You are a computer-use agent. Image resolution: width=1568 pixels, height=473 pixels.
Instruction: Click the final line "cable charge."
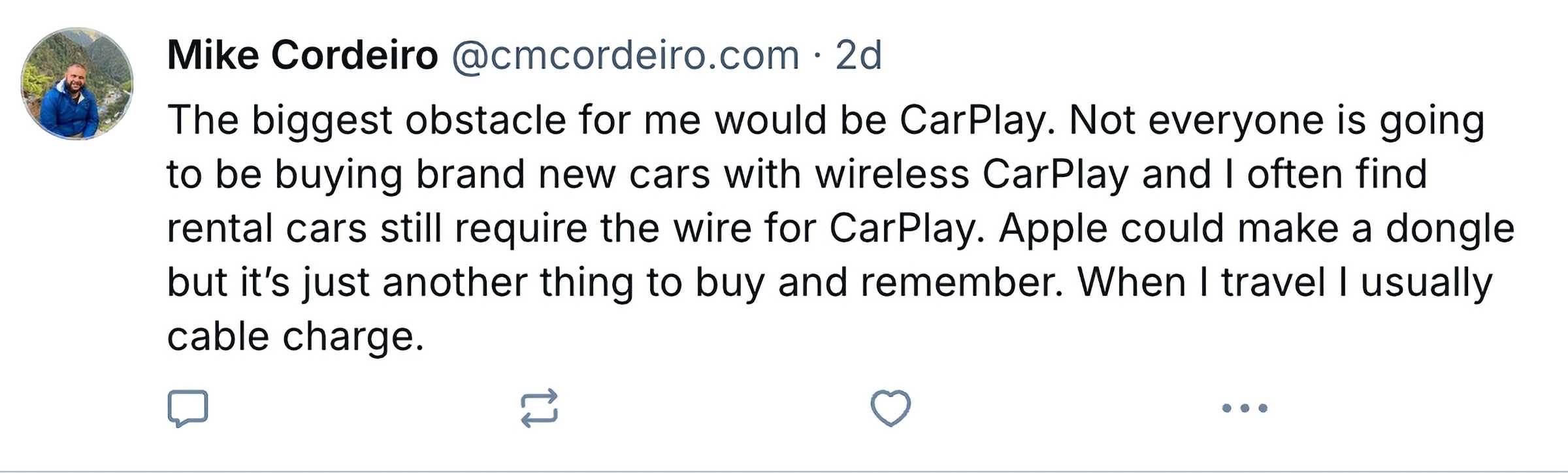(295, 337)
